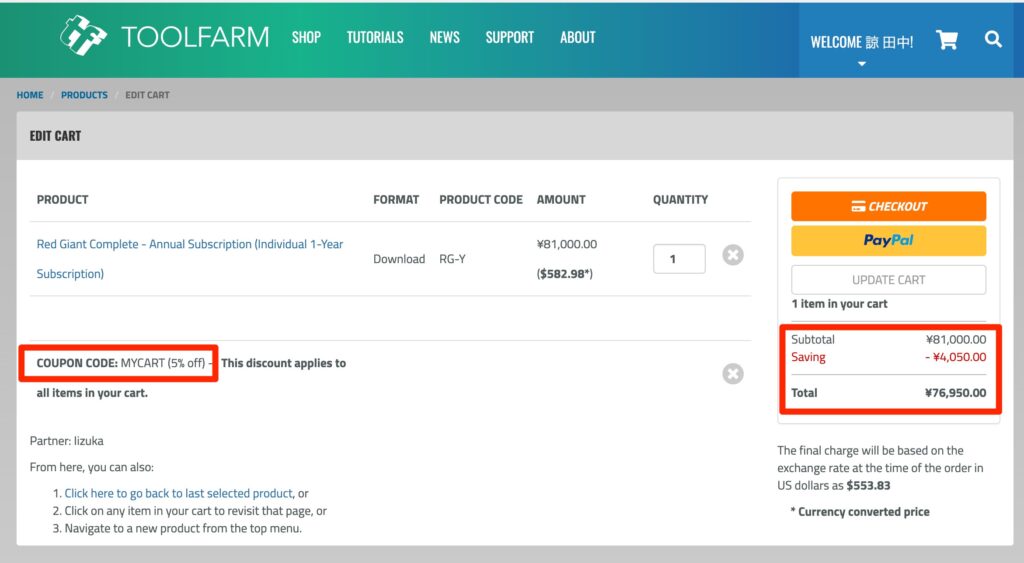Select the ($582.98*) converted price

tap(565, 274)
